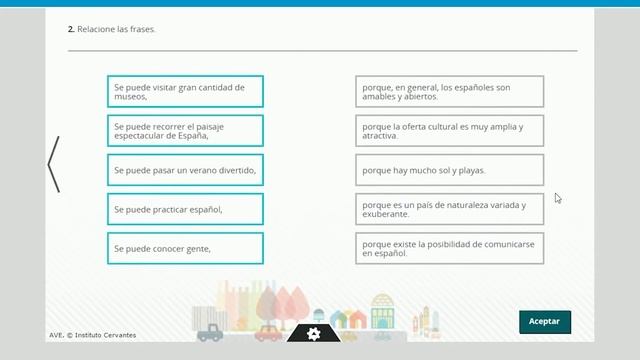Select 'Se puede conocer gente,' box

pyautogui.click(x=185, y=248)
